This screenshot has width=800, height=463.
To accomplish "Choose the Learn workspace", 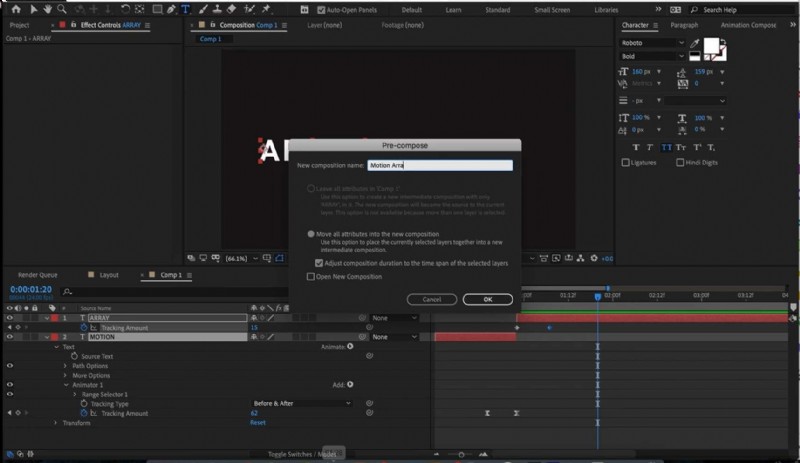I will click(x=453, y=10).
